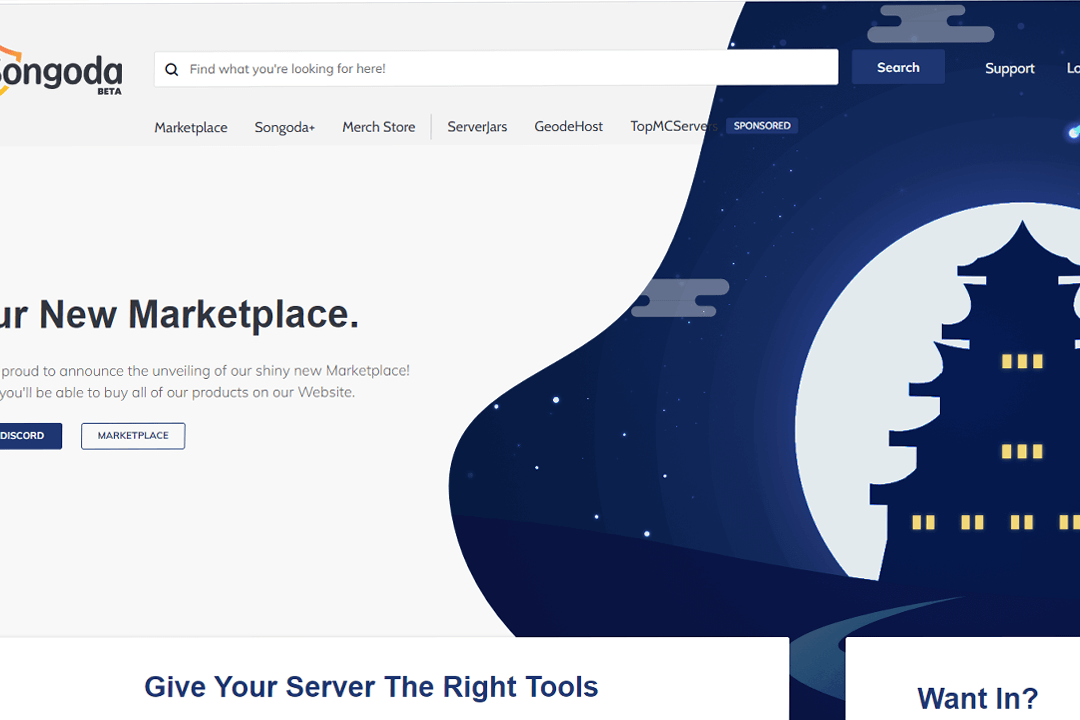Open the Support link

coord(1010,68)
